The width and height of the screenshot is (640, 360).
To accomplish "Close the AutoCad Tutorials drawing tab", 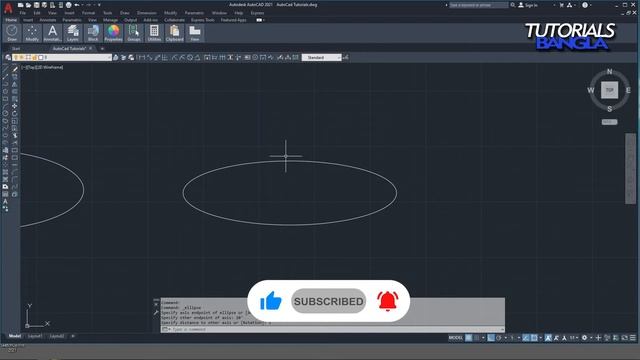I will (x=91, y=49).
